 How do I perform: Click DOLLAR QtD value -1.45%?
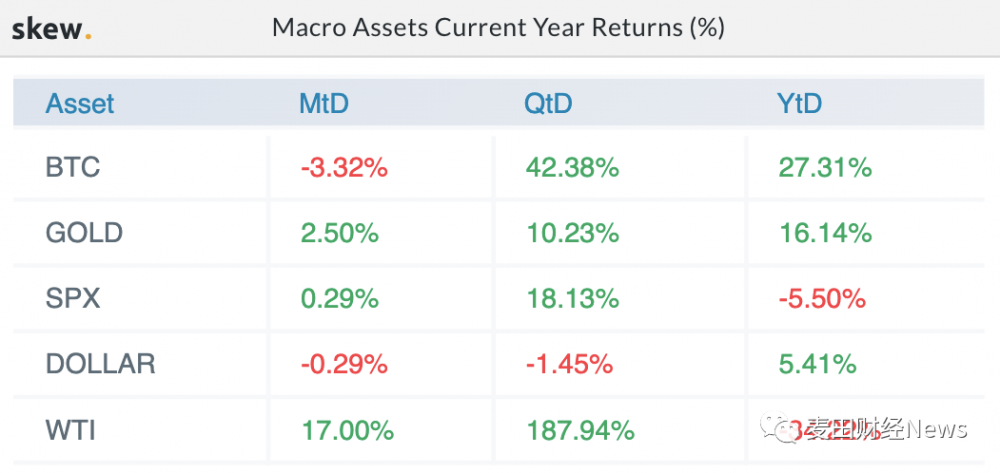pyautogui.click(x=568, y=364)
